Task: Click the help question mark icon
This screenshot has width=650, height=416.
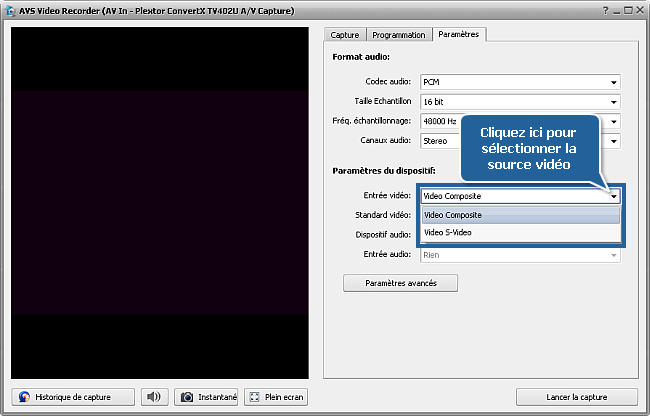Action: pos(606,11)
